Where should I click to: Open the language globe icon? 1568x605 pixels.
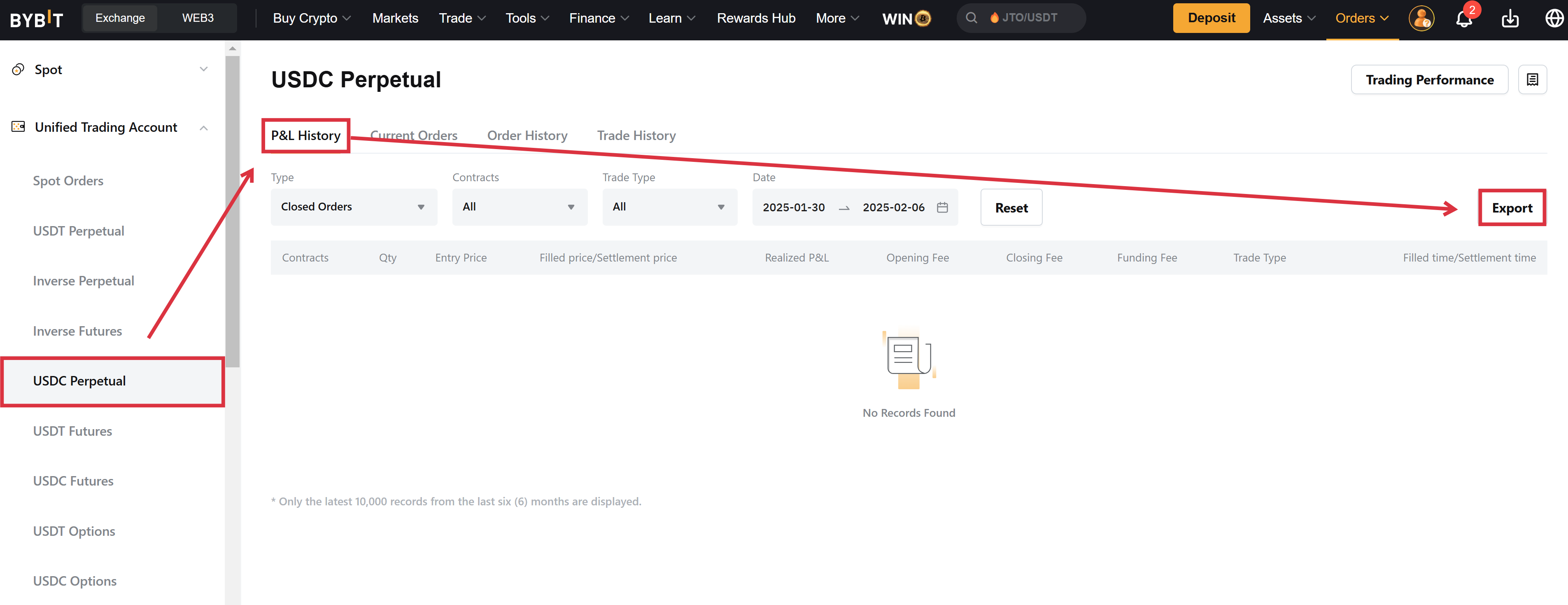tap(1554, 18)
